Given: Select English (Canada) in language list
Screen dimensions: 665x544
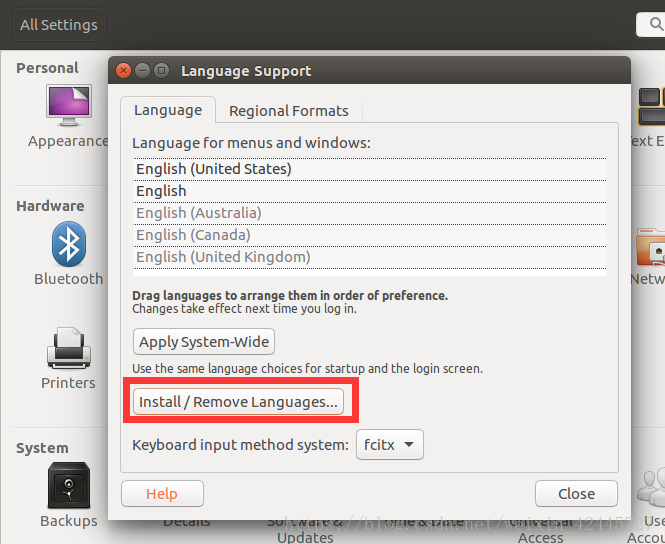Looking at the screenshot, I should click(369, 235).
